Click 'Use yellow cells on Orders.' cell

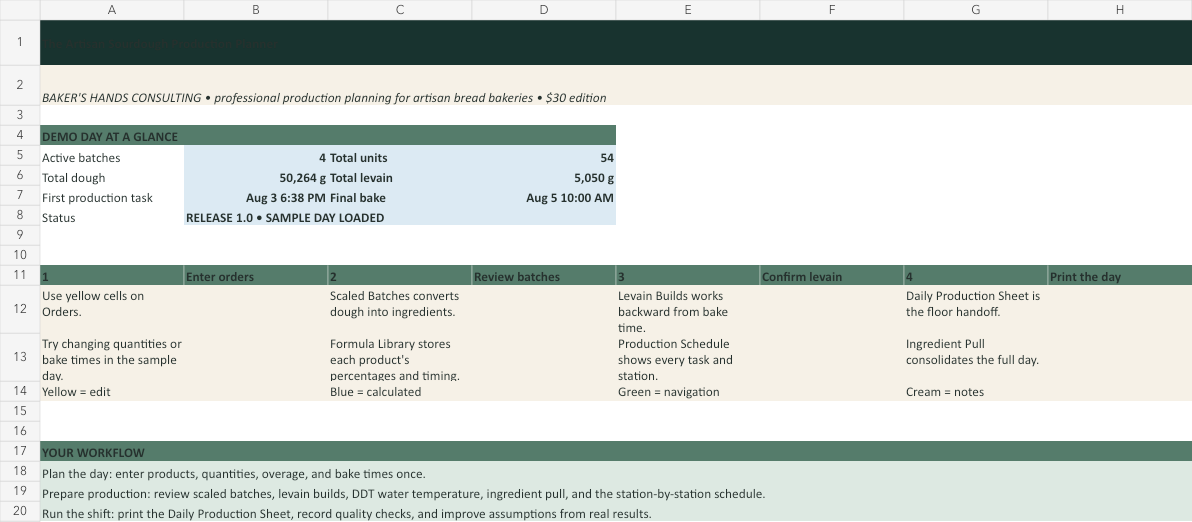point(112,309)
